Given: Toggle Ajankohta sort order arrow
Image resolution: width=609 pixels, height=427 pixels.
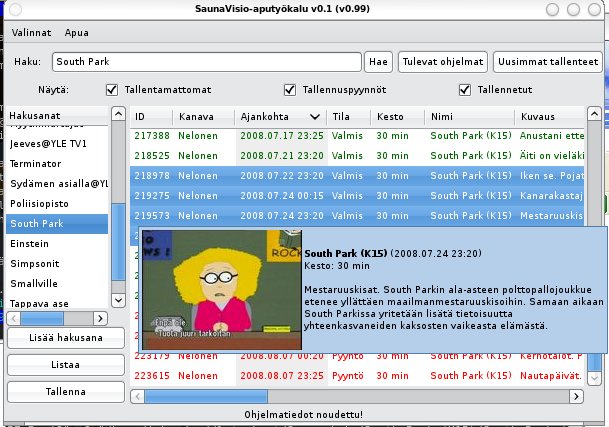Looking at the screenshot, I should point(315,117).
